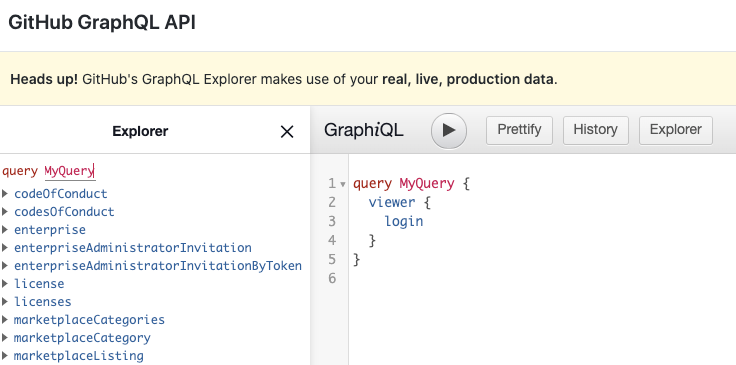Close the Explorer panel with X
The width and height of the screenshot is (736, 365).
click(x=287, y=132)
